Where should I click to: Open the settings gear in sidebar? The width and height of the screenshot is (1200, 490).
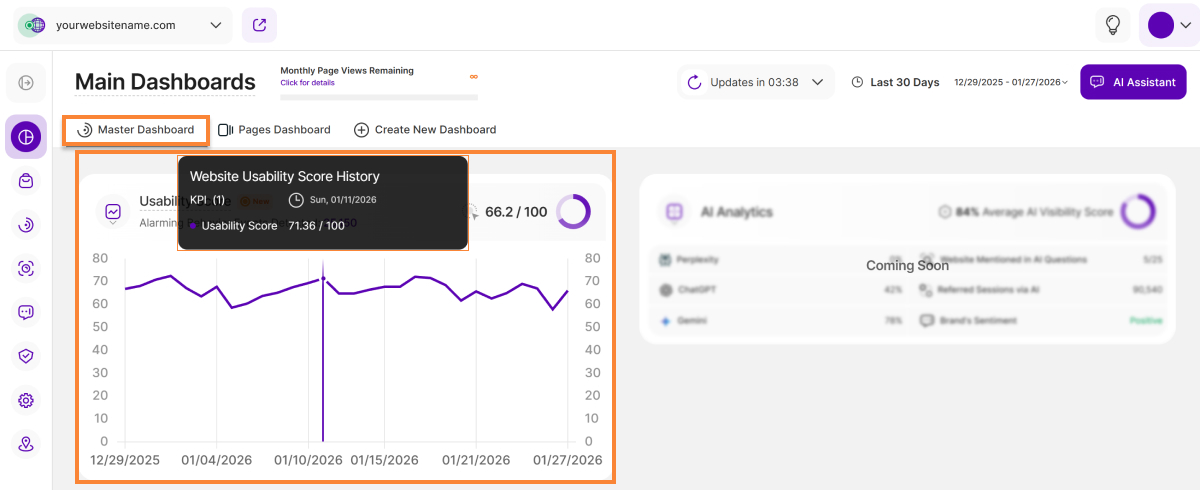[x=26, y=400]
